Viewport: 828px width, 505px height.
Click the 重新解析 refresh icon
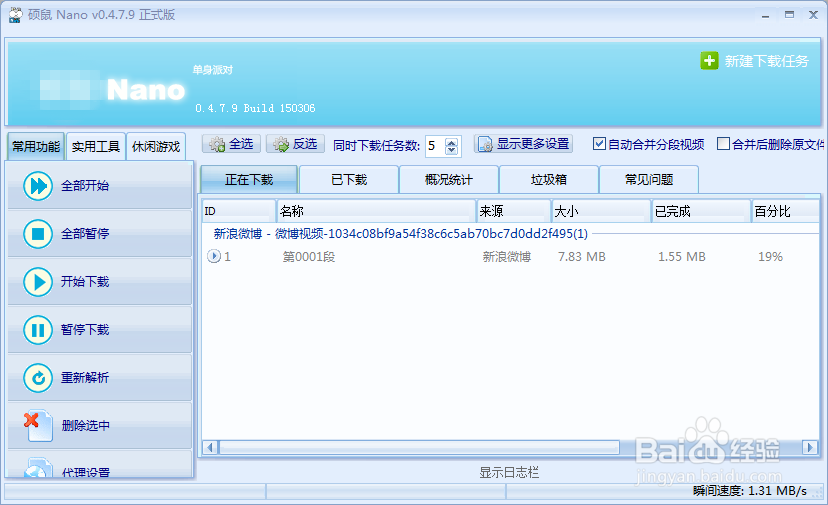pos(38,378)
